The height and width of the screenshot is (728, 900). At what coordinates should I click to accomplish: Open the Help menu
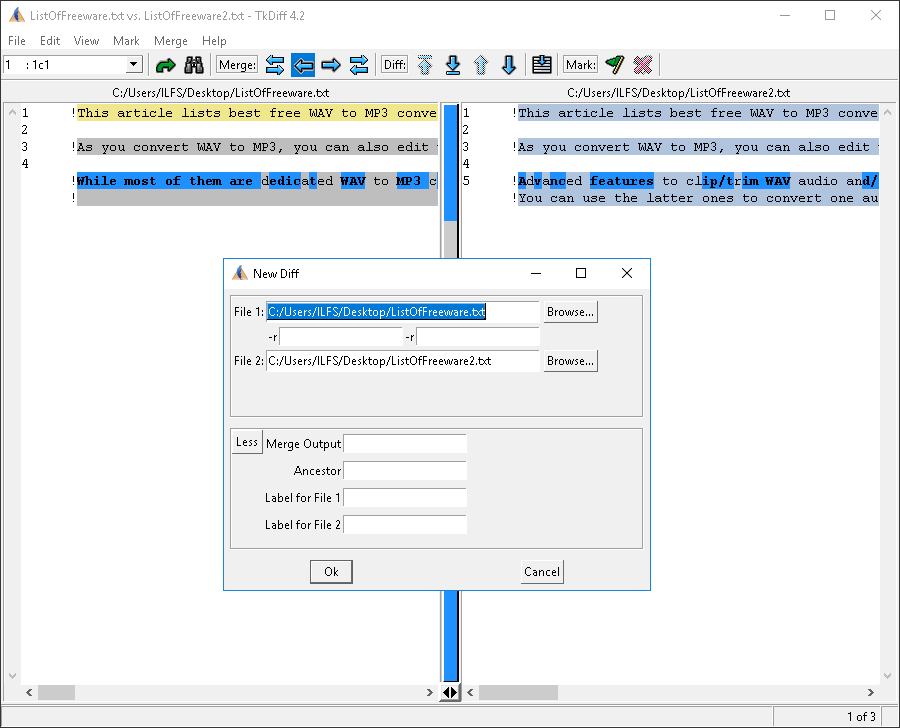[214, 41]
